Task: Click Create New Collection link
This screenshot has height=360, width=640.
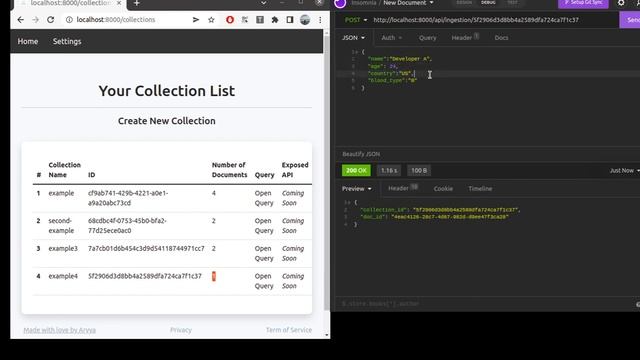Action: click(167, 121)
